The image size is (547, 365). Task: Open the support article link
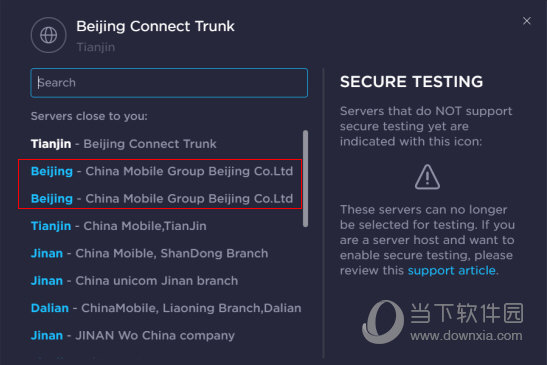452,270
